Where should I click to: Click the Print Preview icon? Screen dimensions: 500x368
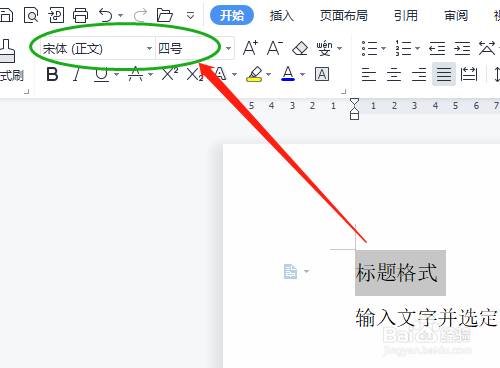(31, 15)
